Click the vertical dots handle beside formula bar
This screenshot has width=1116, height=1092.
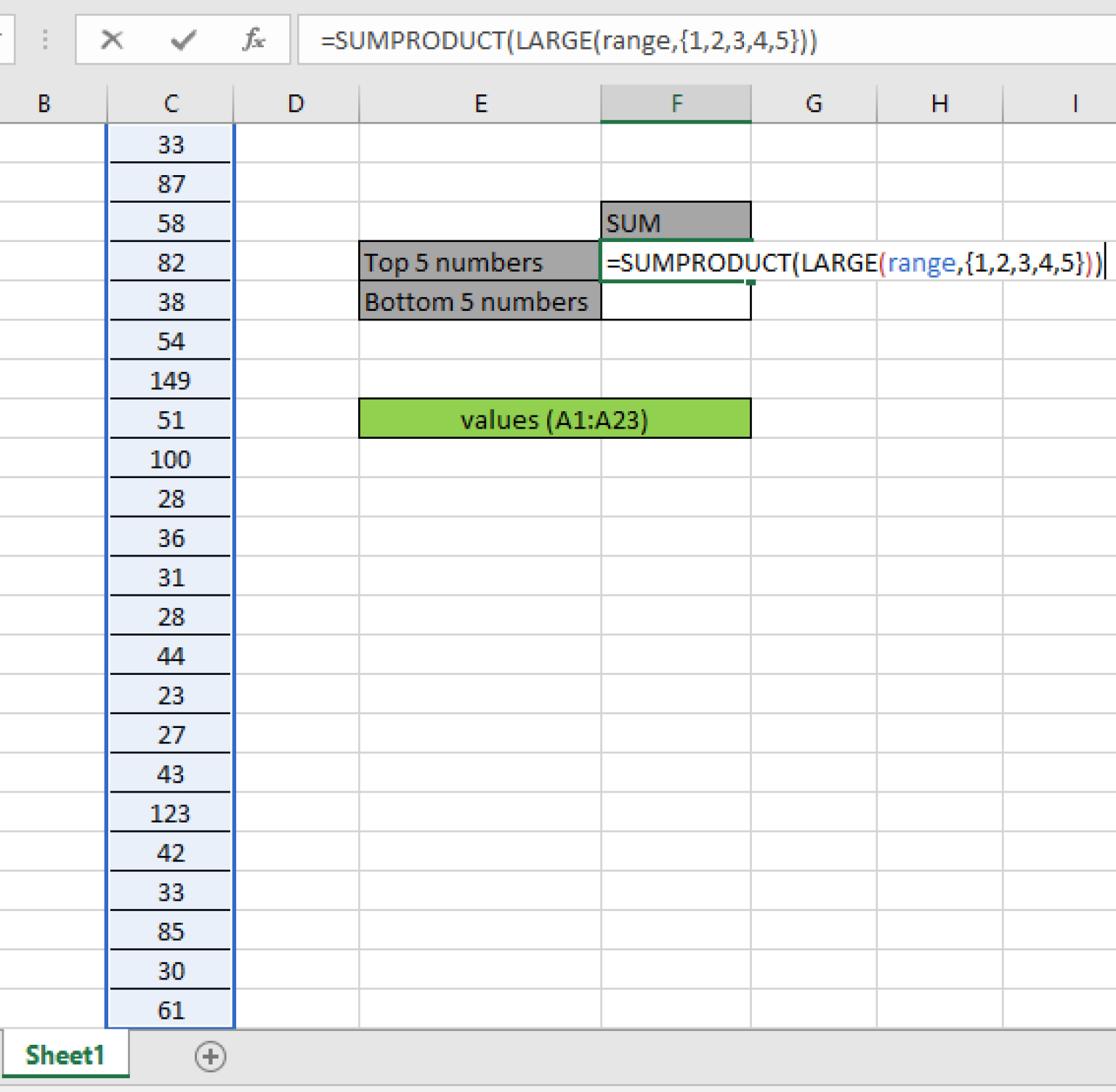[x=45, y=40]
